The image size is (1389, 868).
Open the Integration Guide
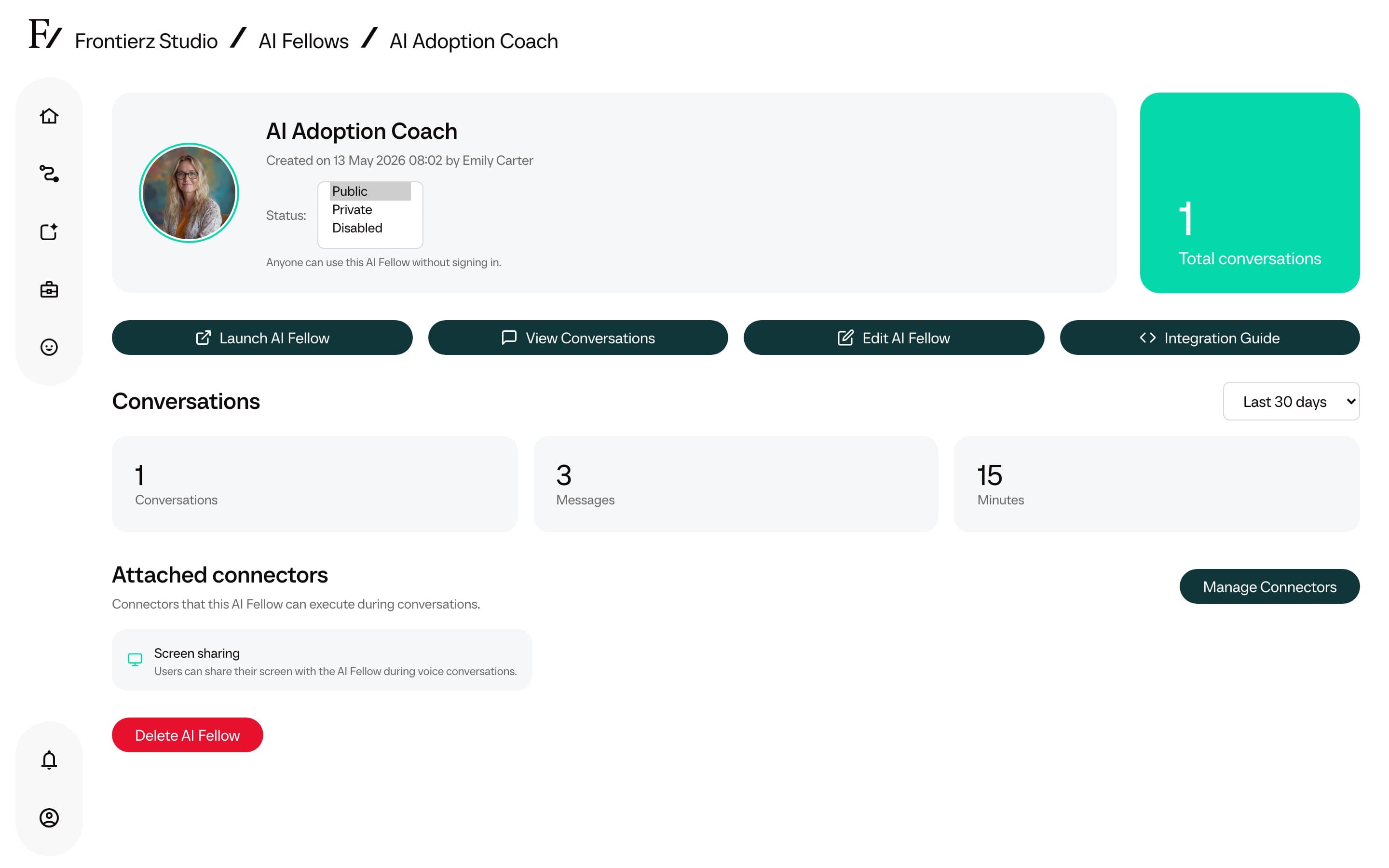pyautogui.click(x=1210, y=338)
